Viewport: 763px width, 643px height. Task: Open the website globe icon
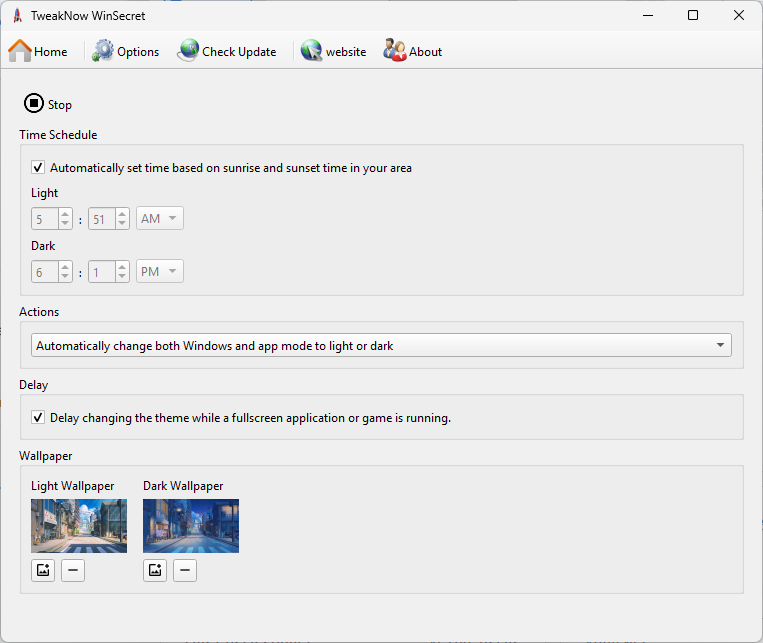click(x=312, y=51)
